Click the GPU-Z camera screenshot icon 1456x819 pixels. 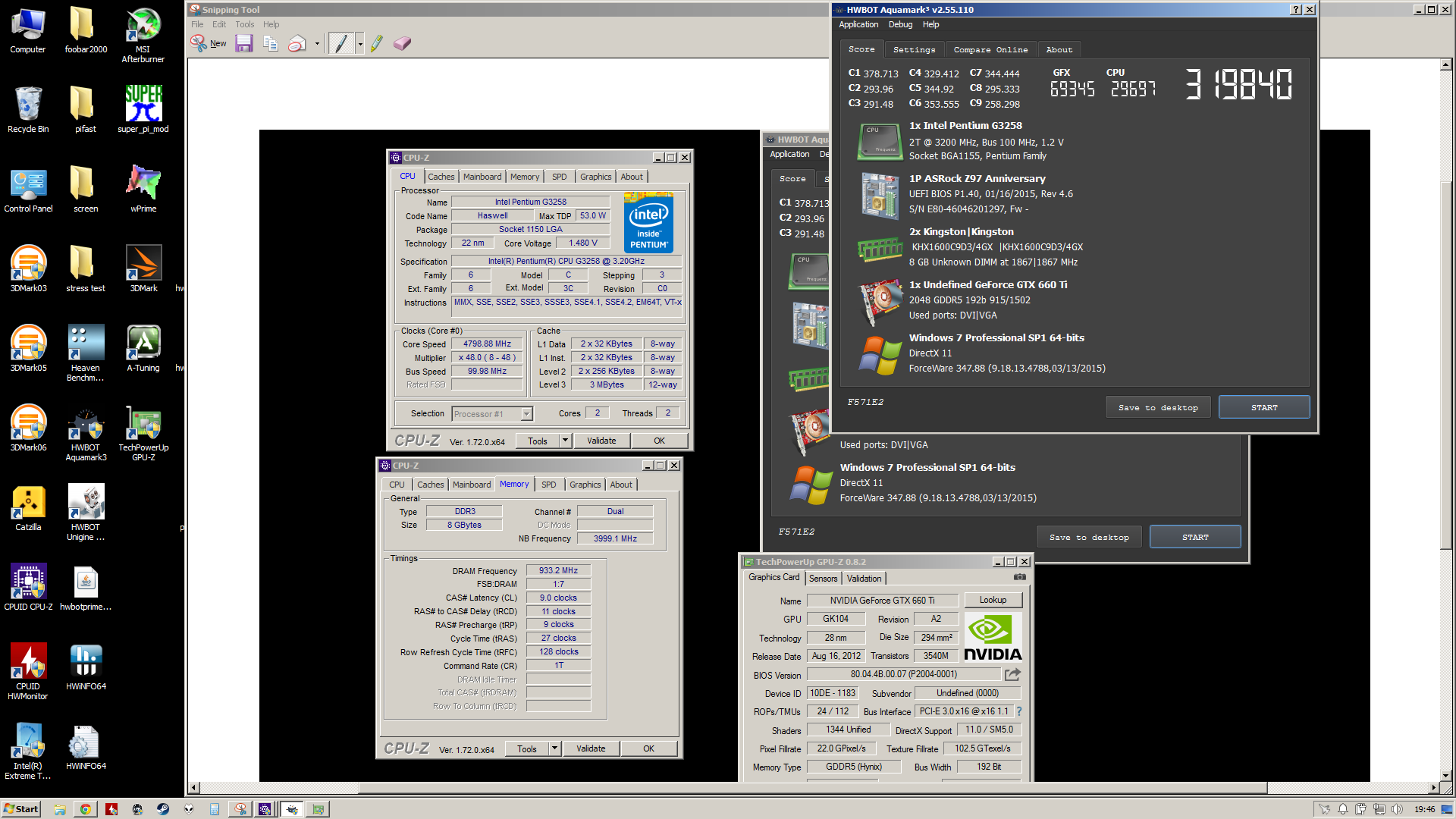(x=1020, y=577)
